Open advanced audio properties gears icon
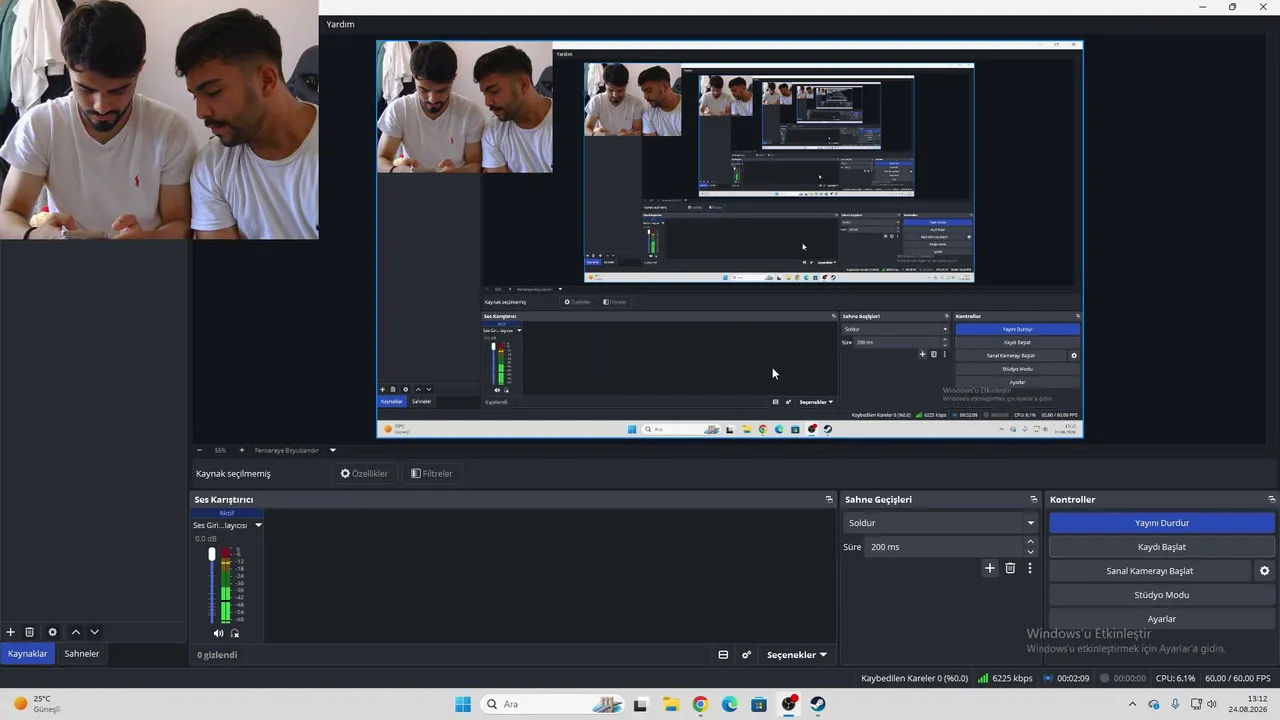This screenshot has width=1280, height=720. [746, 655]
